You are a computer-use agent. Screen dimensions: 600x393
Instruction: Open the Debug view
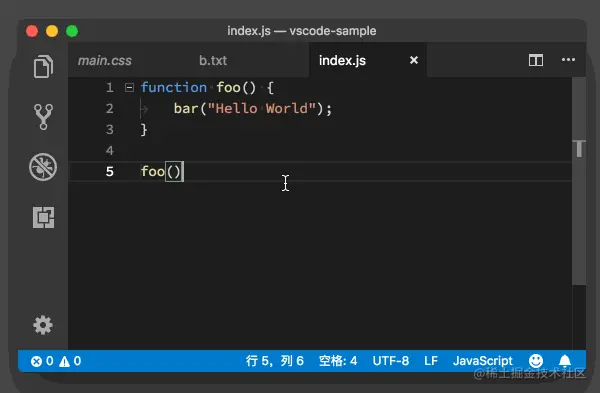coord(43,167)
